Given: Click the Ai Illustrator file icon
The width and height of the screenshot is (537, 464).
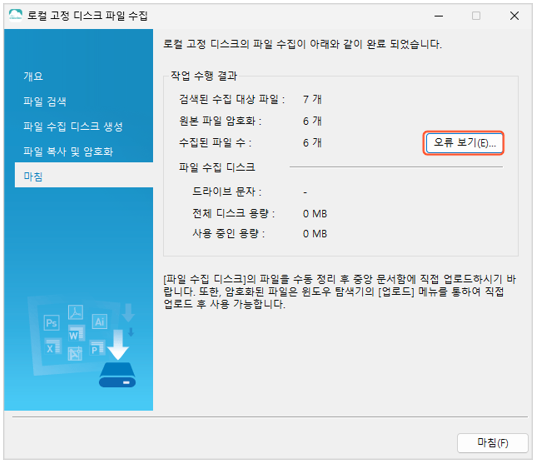Looking at the screenshot, I should (x=99, y=322).
